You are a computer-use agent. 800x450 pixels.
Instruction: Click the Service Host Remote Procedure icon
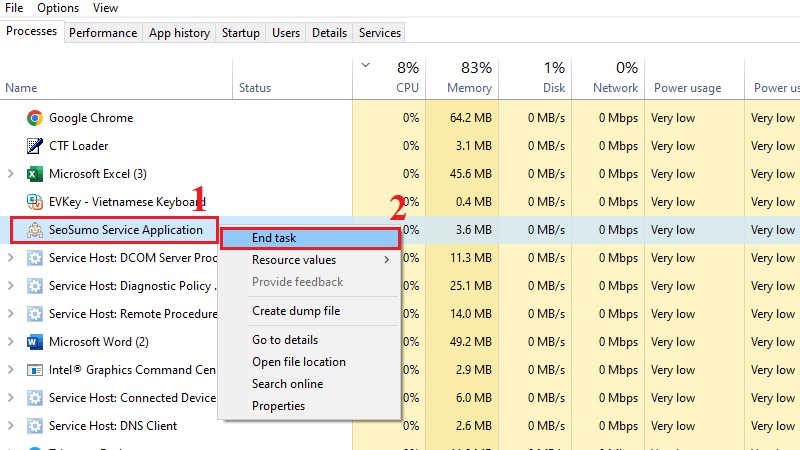(35, 314)
